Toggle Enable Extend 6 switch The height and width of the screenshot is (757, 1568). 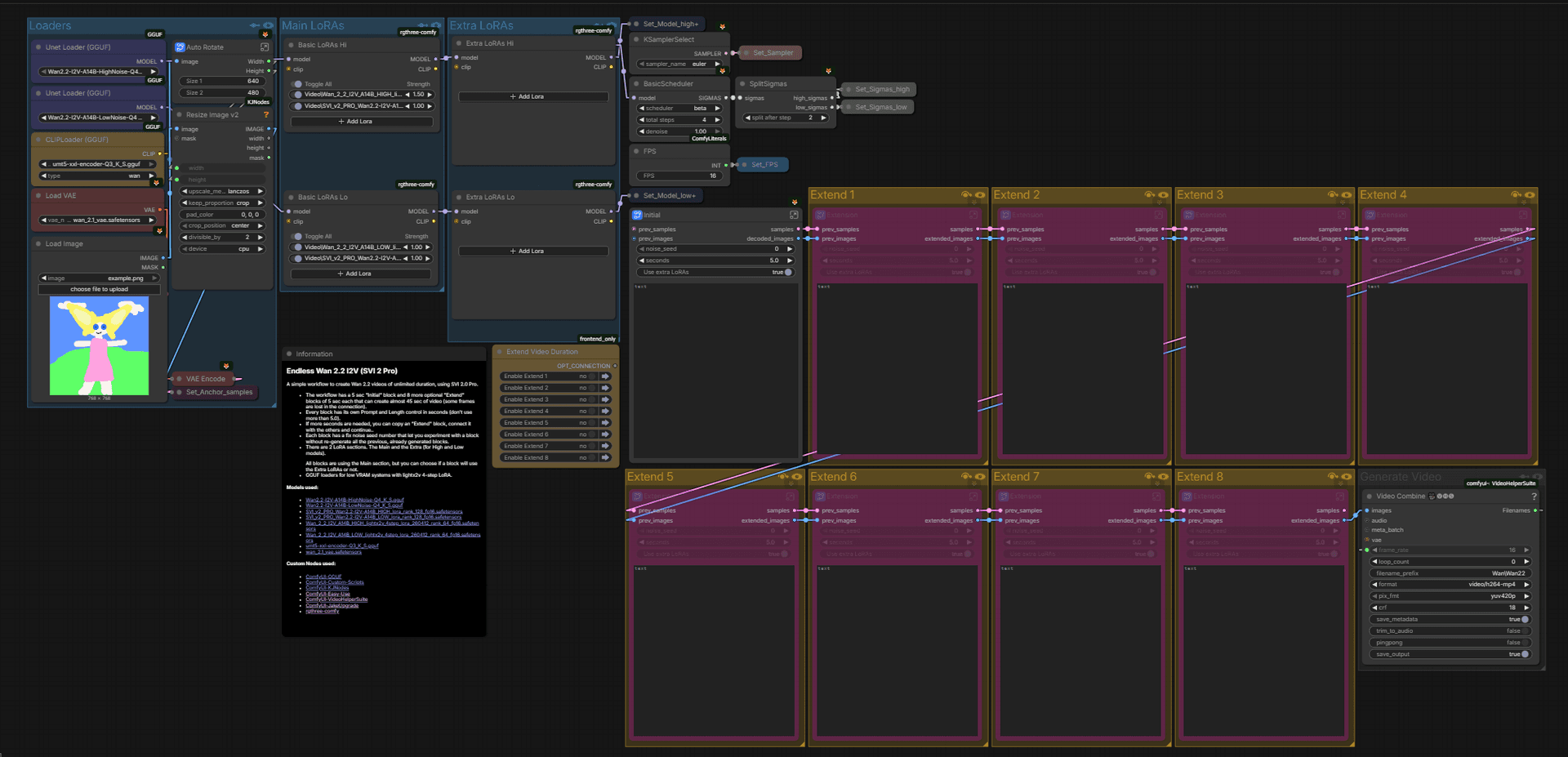(594, 434)
